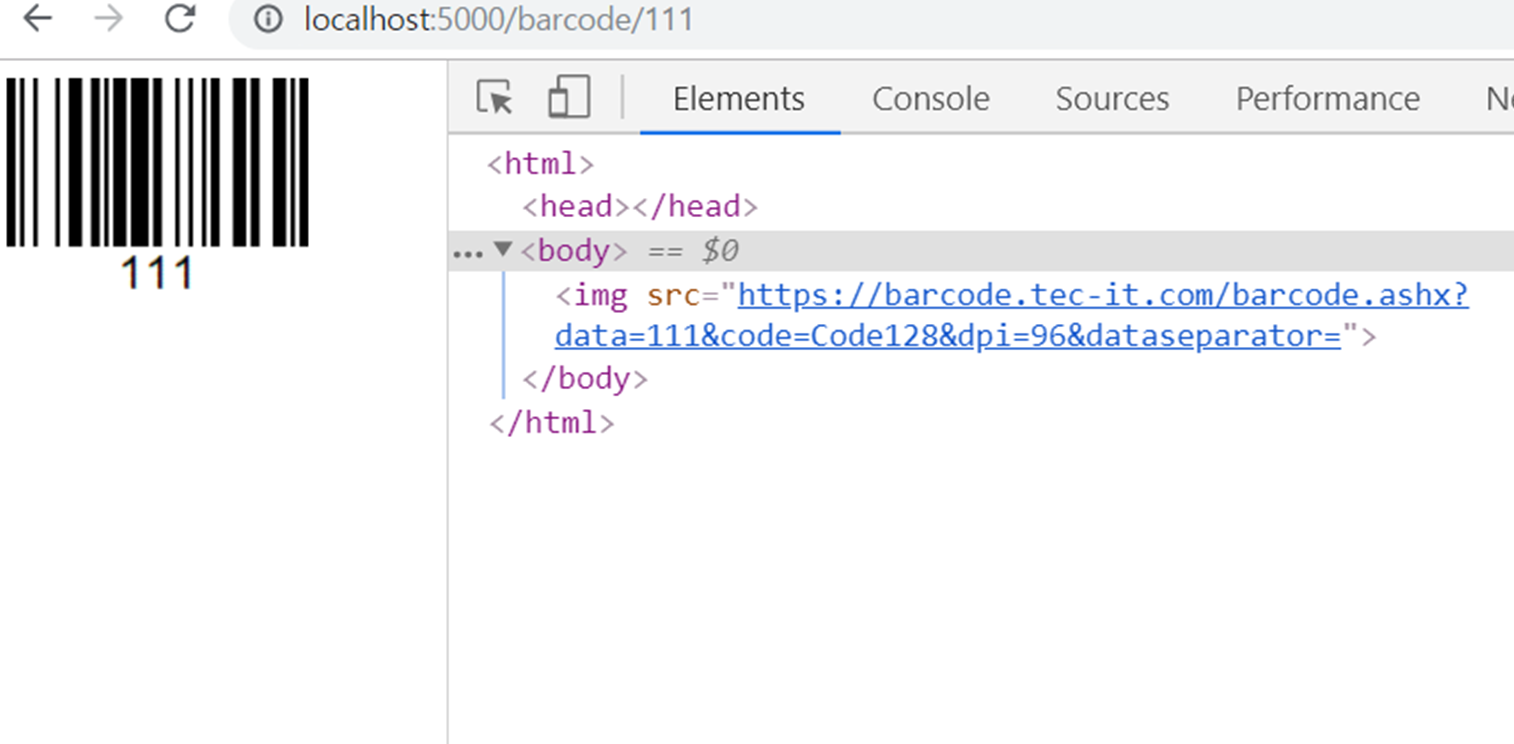Viewport: 1514px width, 744px height.
Task: Reload the page with the refresh icon
Action: click(180, 18)
